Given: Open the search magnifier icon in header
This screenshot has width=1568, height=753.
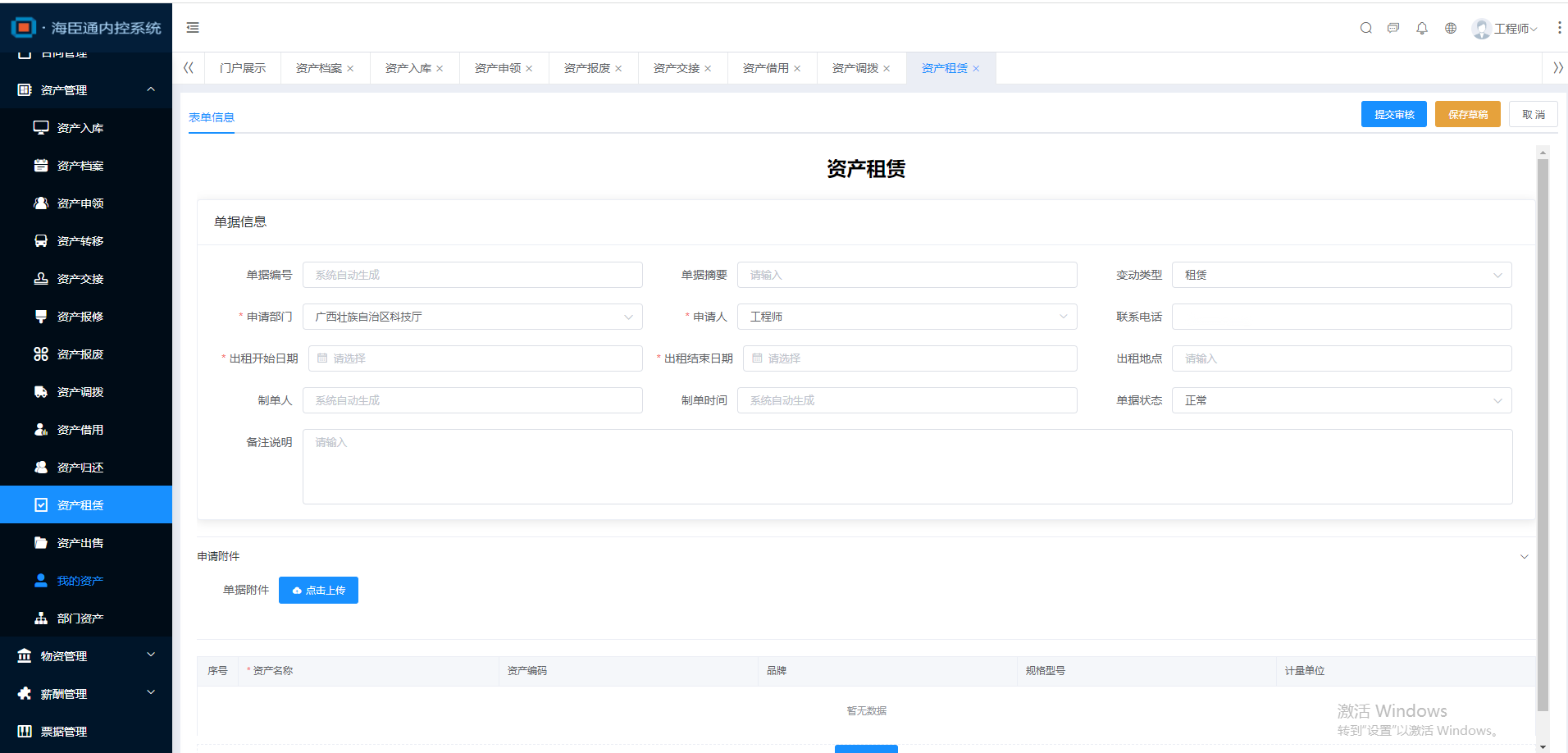Looking at the screenshot, I should tap(1365, 28).
